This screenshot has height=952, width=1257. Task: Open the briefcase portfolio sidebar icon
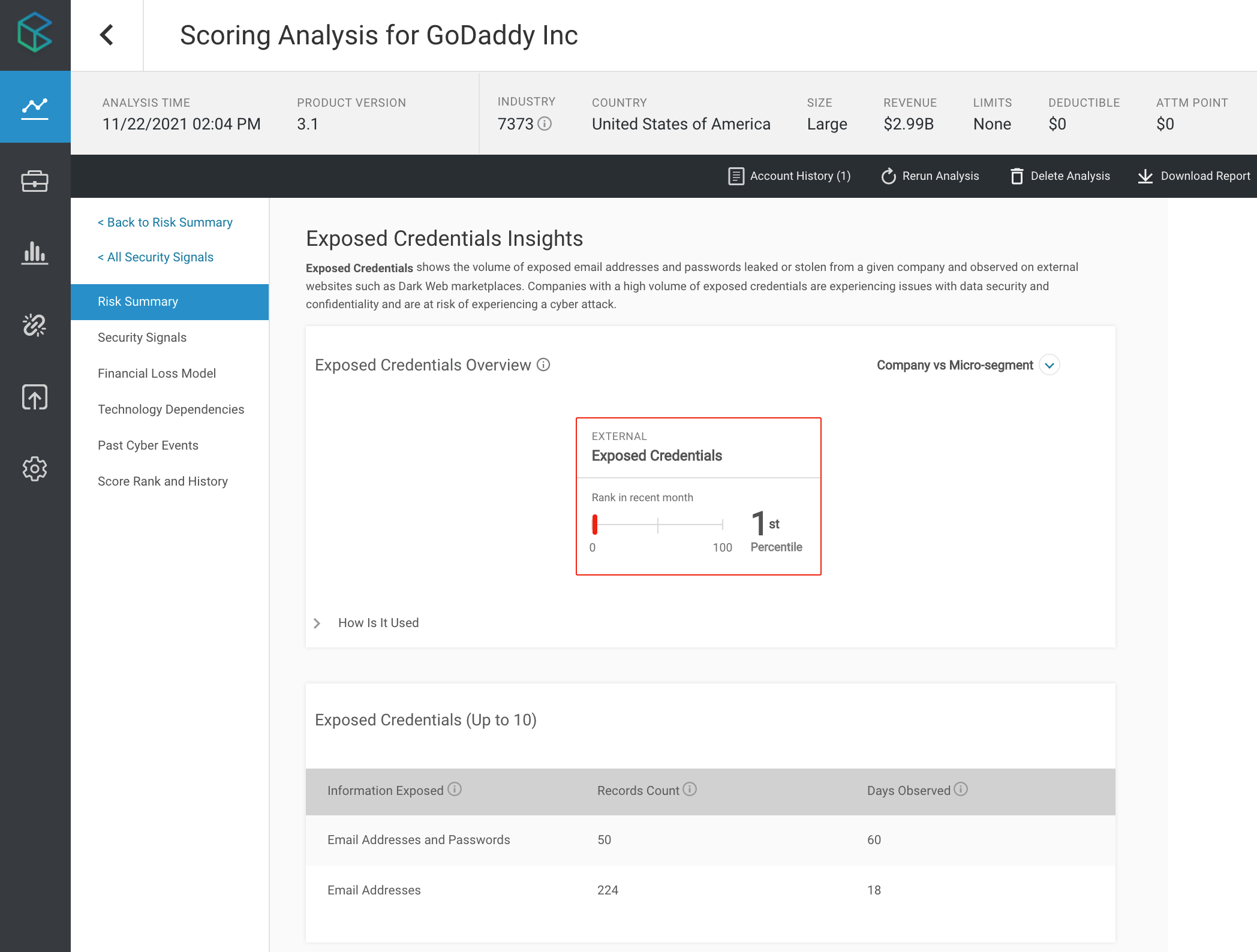coord(35,180)
